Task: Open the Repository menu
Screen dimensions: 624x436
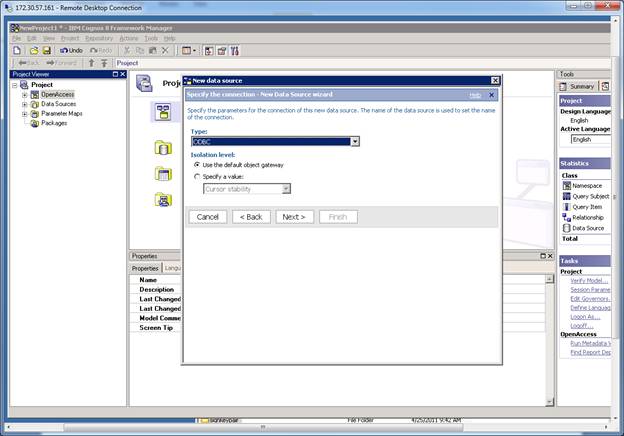Action: (99, 38)
